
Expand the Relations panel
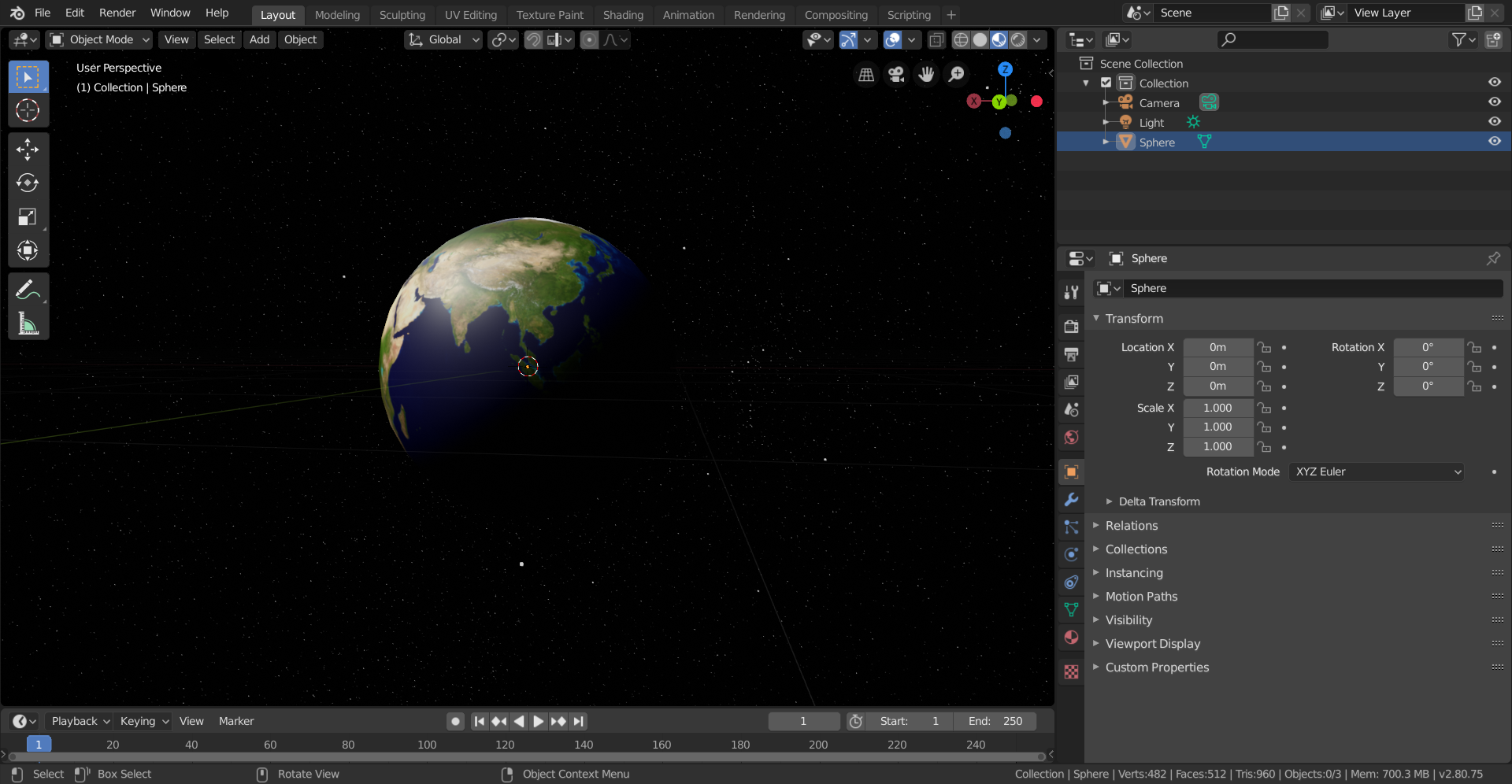coord(1131,526)
